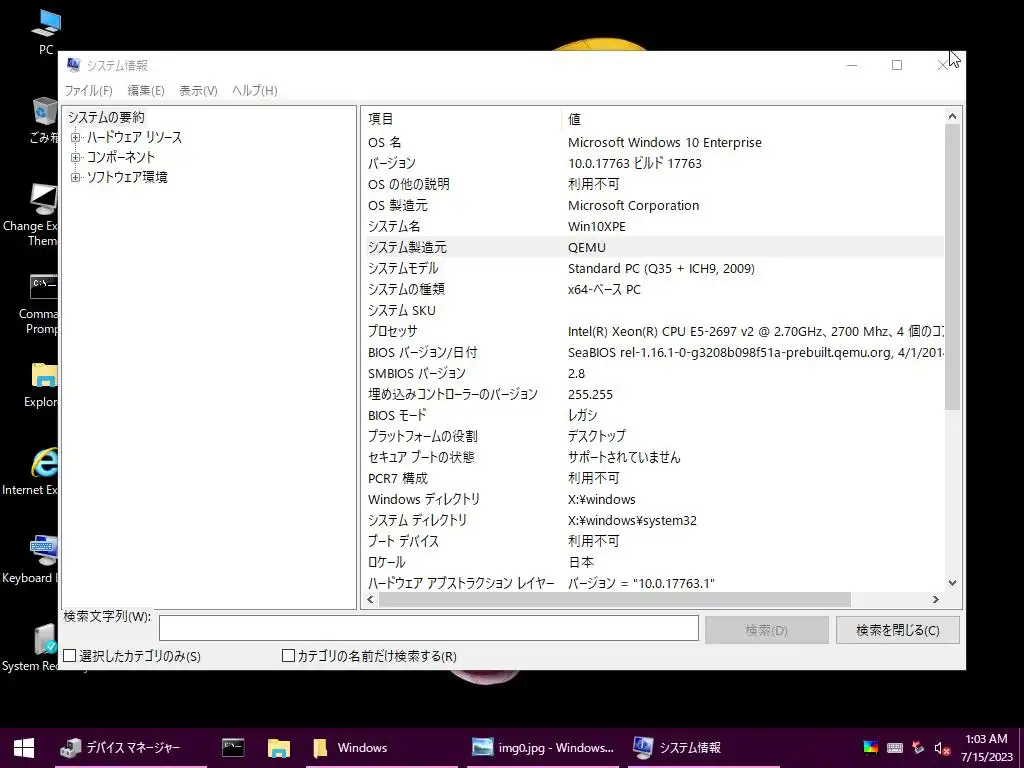This screenshot has width=1024, height=768.
Task: Select the OS 名 row
Action: 653,142
